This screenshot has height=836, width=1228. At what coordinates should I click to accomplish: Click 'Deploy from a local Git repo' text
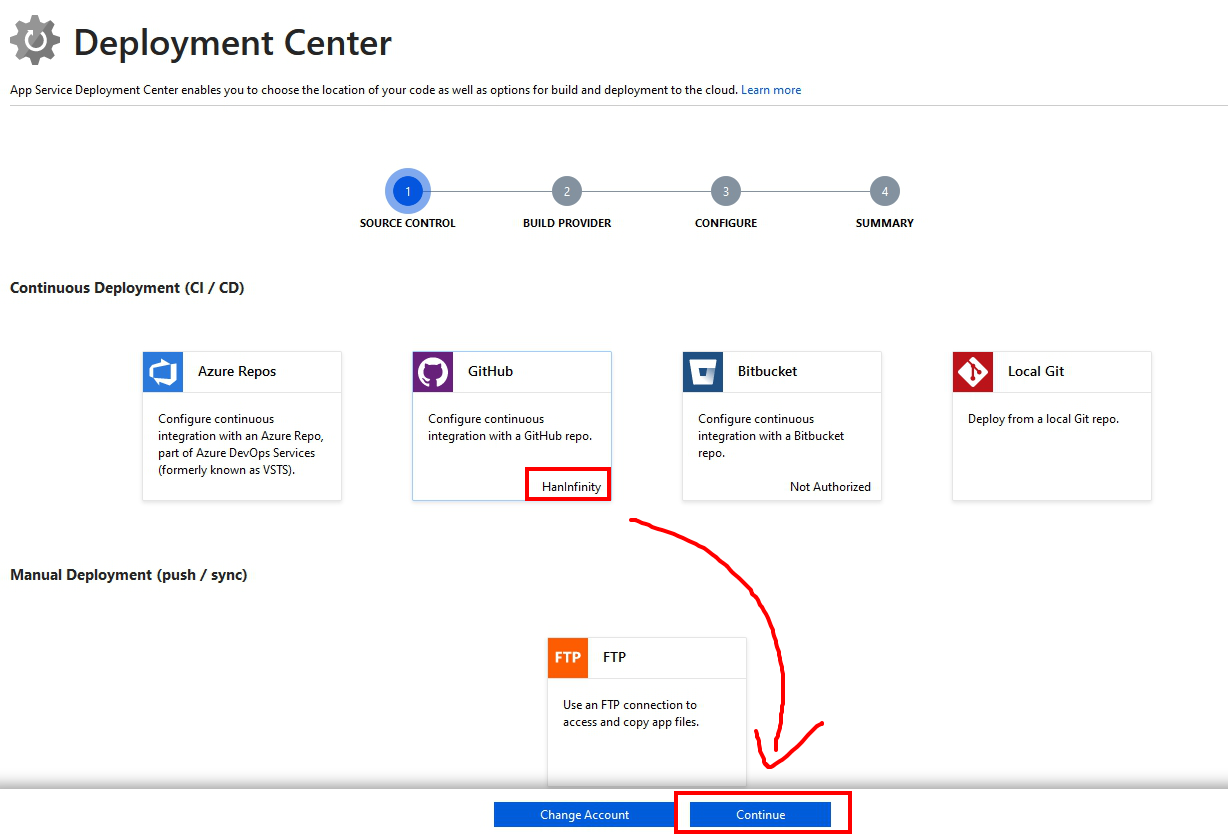[1043, 419]
